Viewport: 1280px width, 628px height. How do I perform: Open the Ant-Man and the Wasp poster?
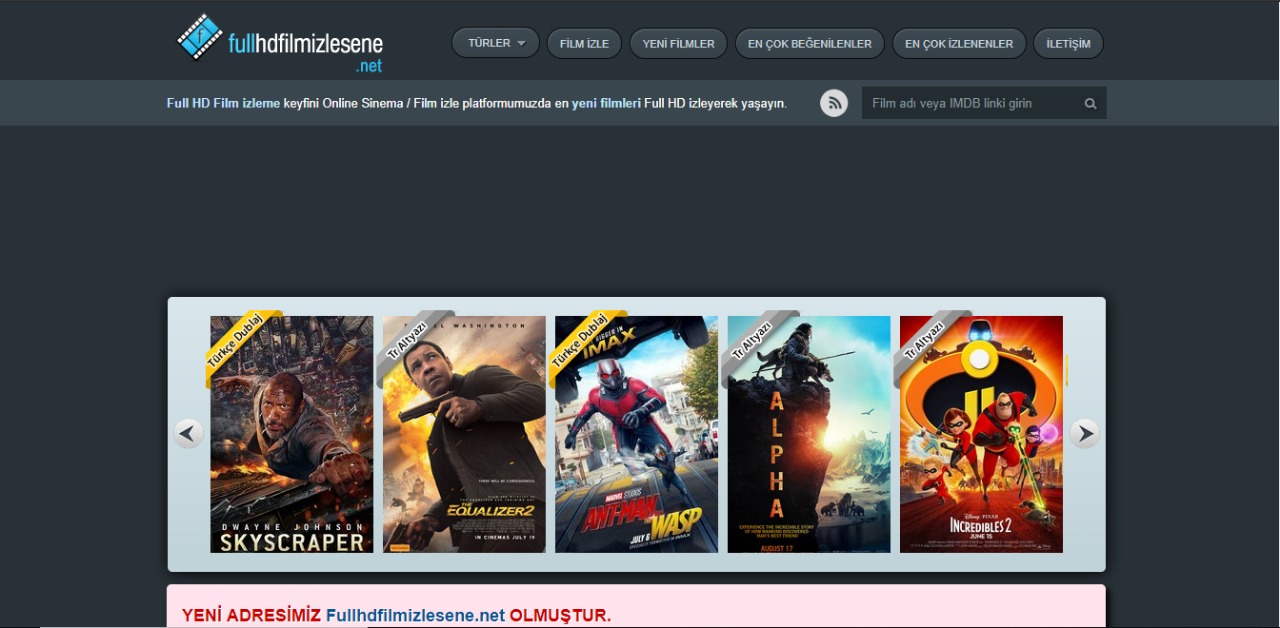pyautogui.click(x=636, y=434)
